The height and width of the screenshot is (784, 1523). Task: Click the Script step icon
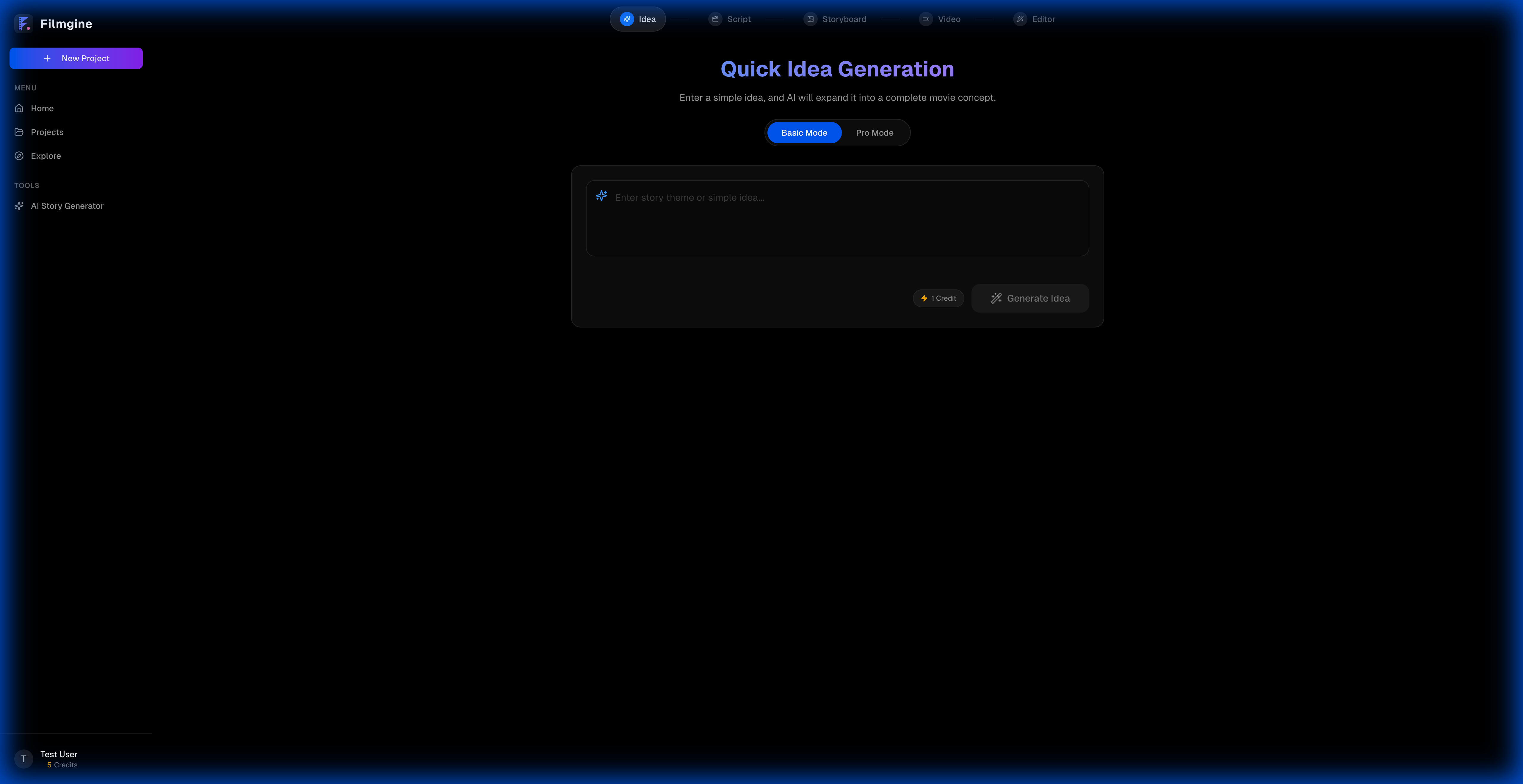coord(715,19)
